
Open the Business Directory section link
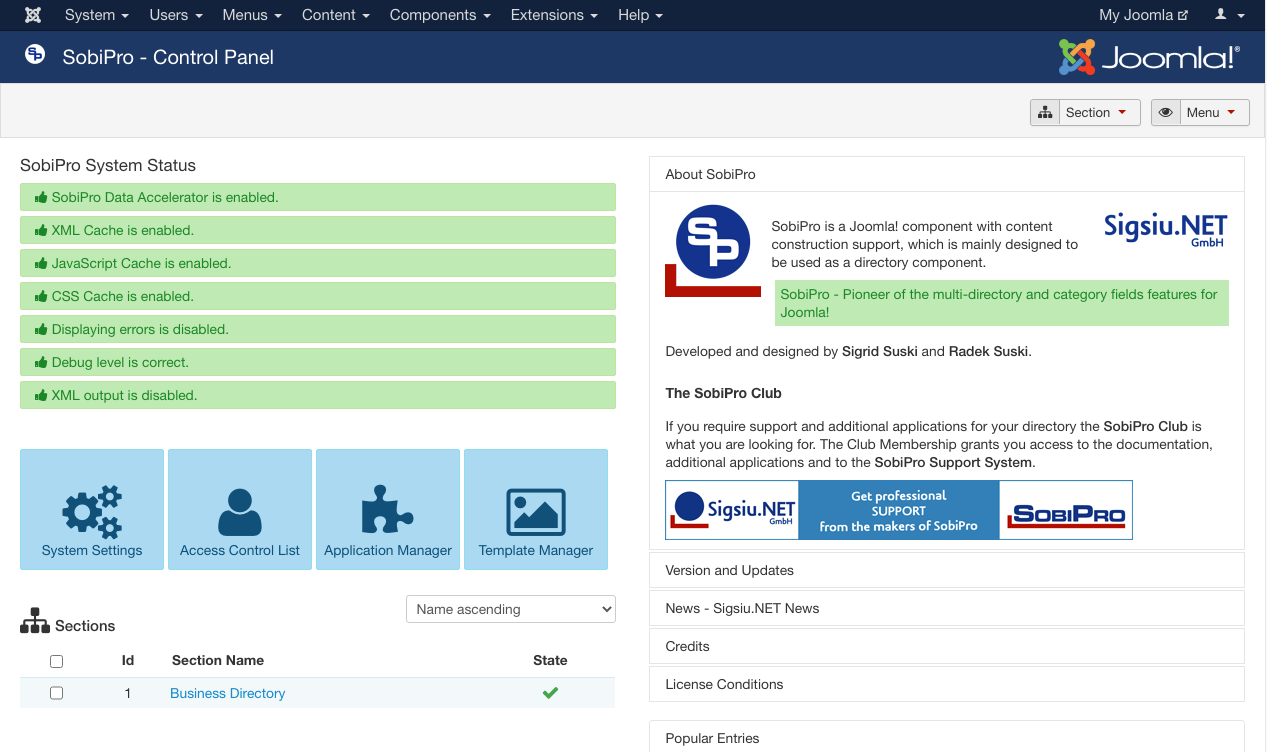tap(227, 693)
